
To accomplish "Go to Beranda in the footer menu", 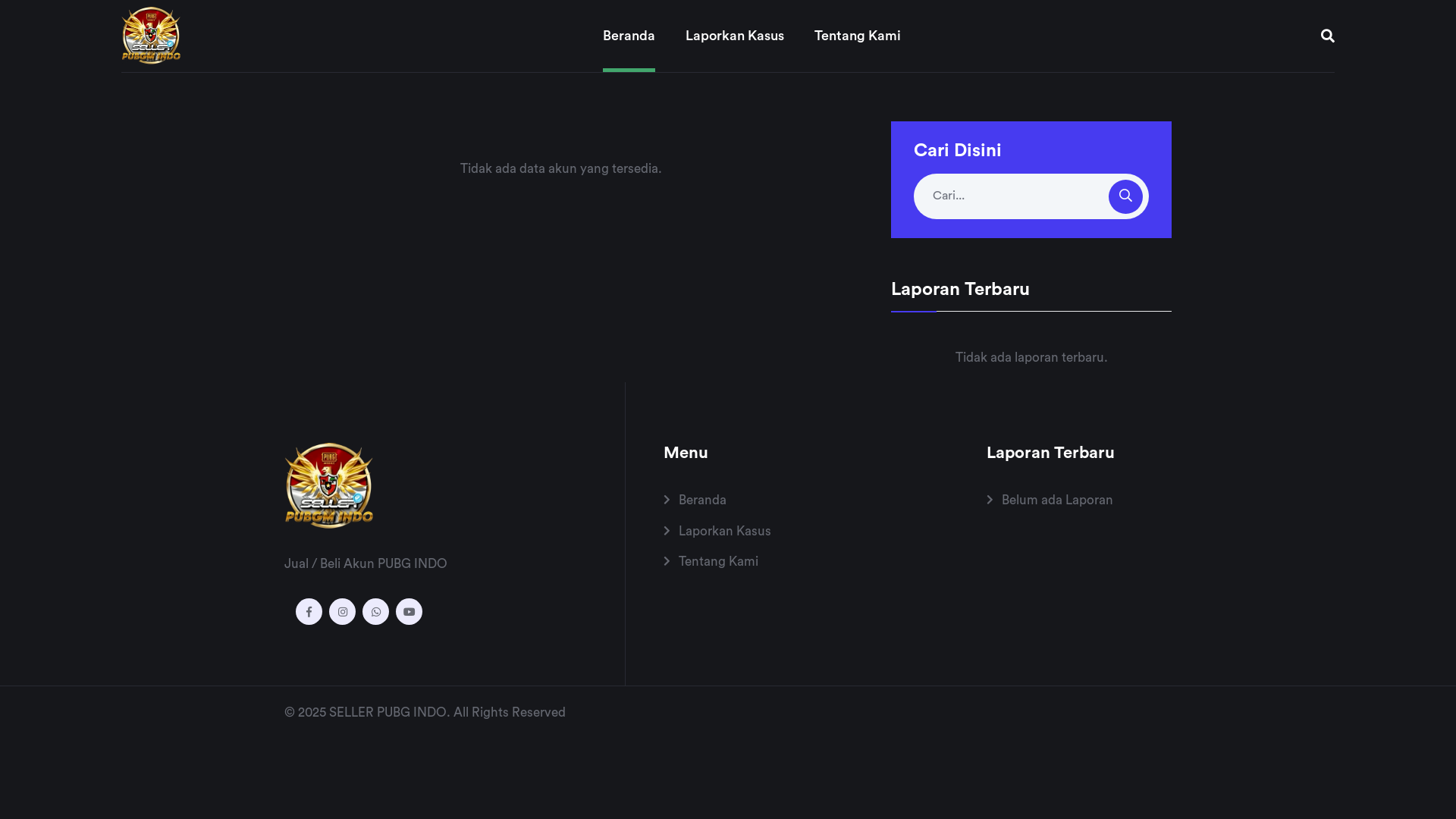I will (x=702, y=500).
